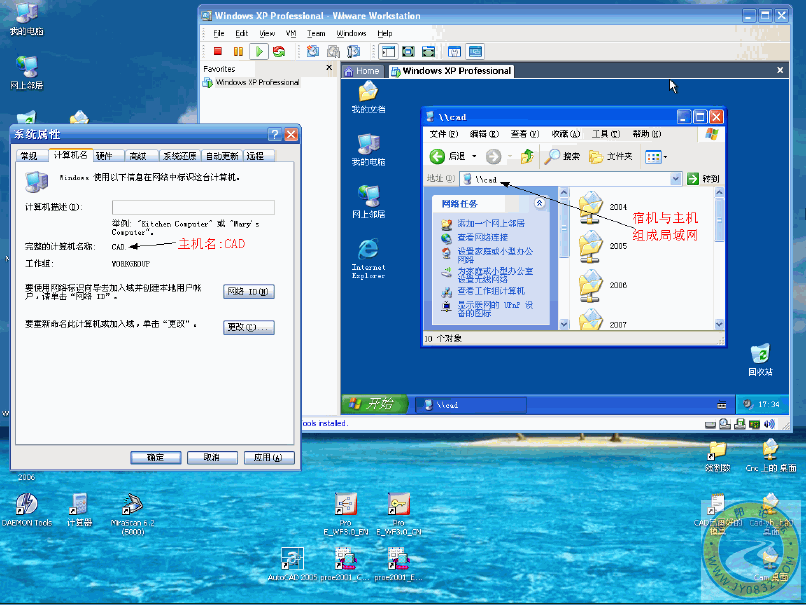Image resolution: width=806 pixels, height=605 pixels.
Task: Click the green Power On play button in VMware
Action: (259, 51)
